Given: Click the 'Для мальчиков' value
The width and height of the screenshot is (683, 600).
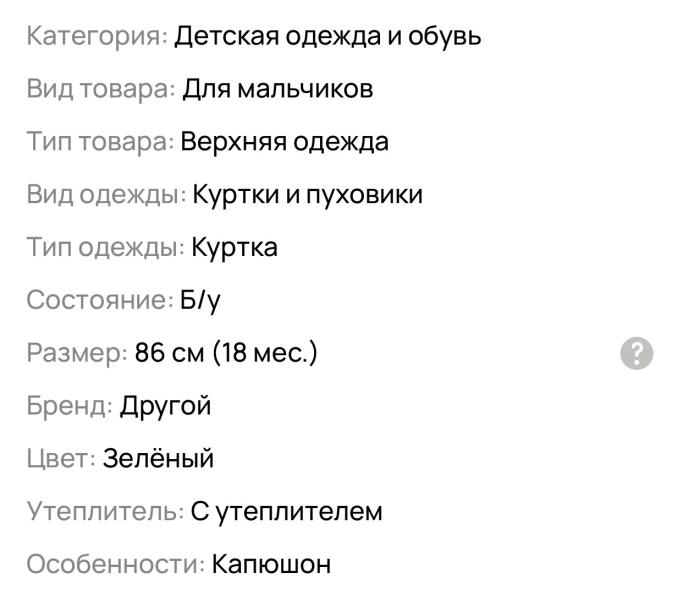Looking at the screenshot, I should 278,89.
